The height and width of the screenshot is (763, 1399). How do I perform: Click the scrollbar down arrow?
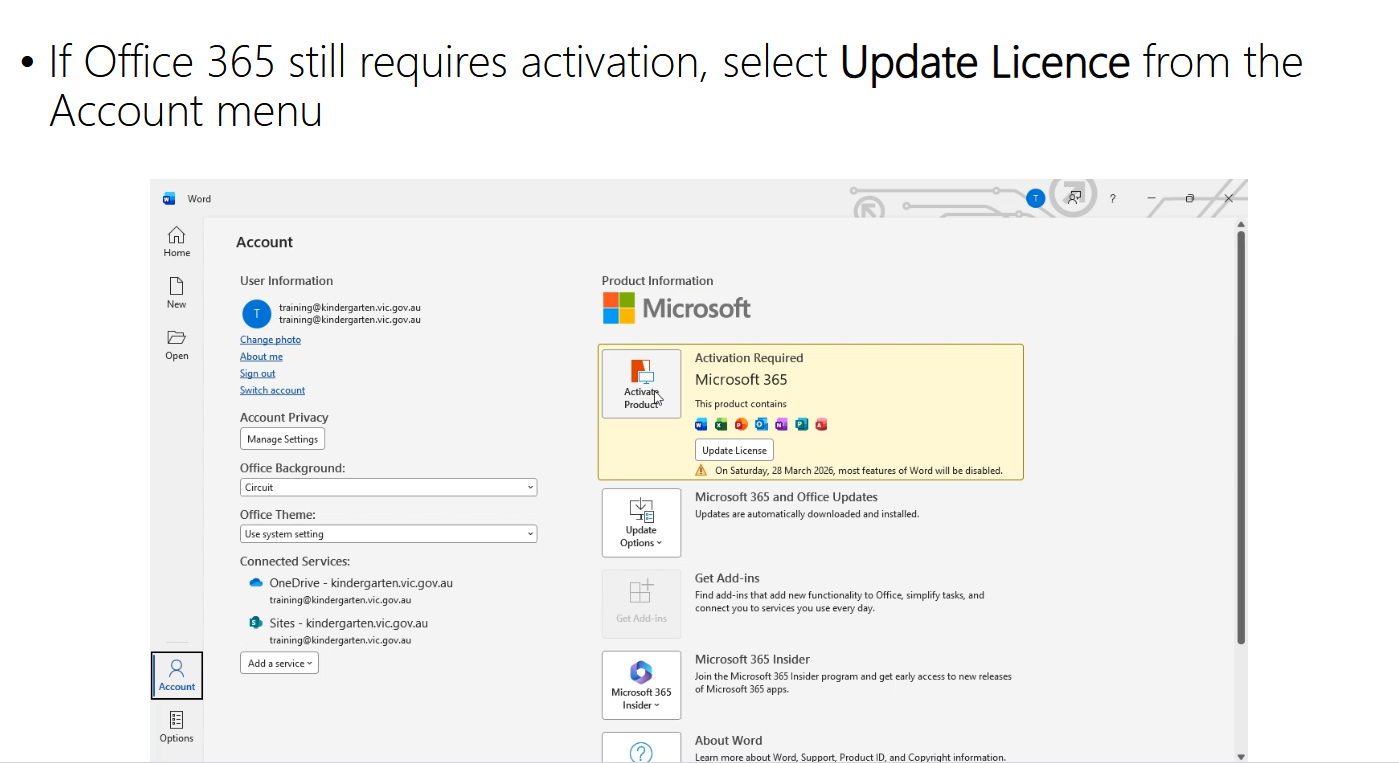click(x=1241, y=757)
